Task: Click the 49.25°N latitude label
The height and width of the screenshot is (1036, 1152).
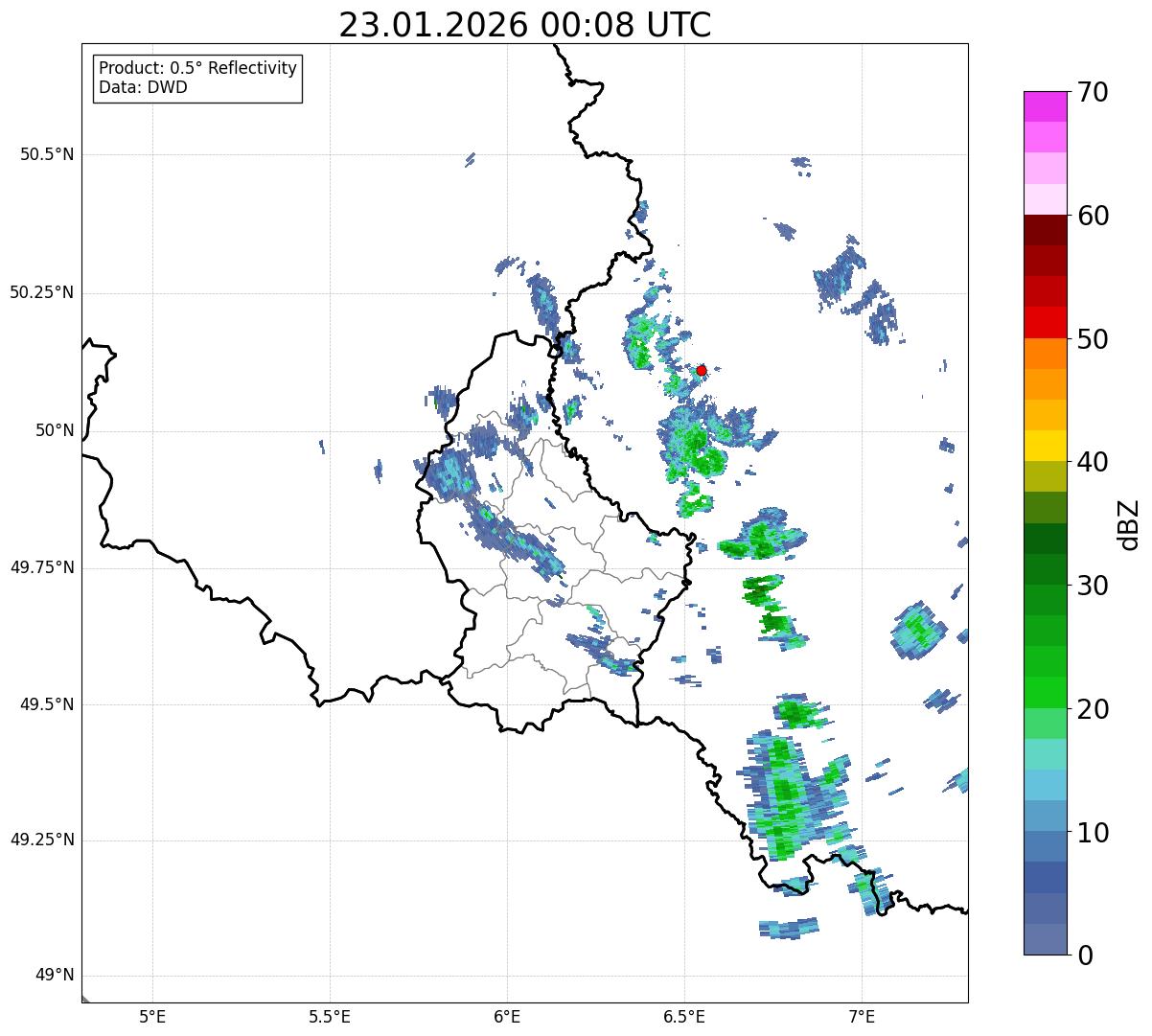Action: [42, 840]
